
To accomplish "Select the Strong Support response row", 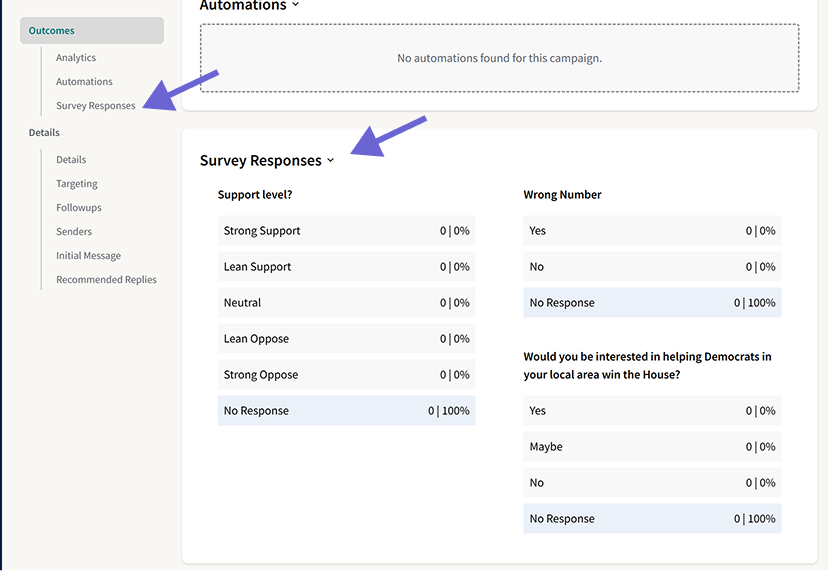I will (346, 231).
